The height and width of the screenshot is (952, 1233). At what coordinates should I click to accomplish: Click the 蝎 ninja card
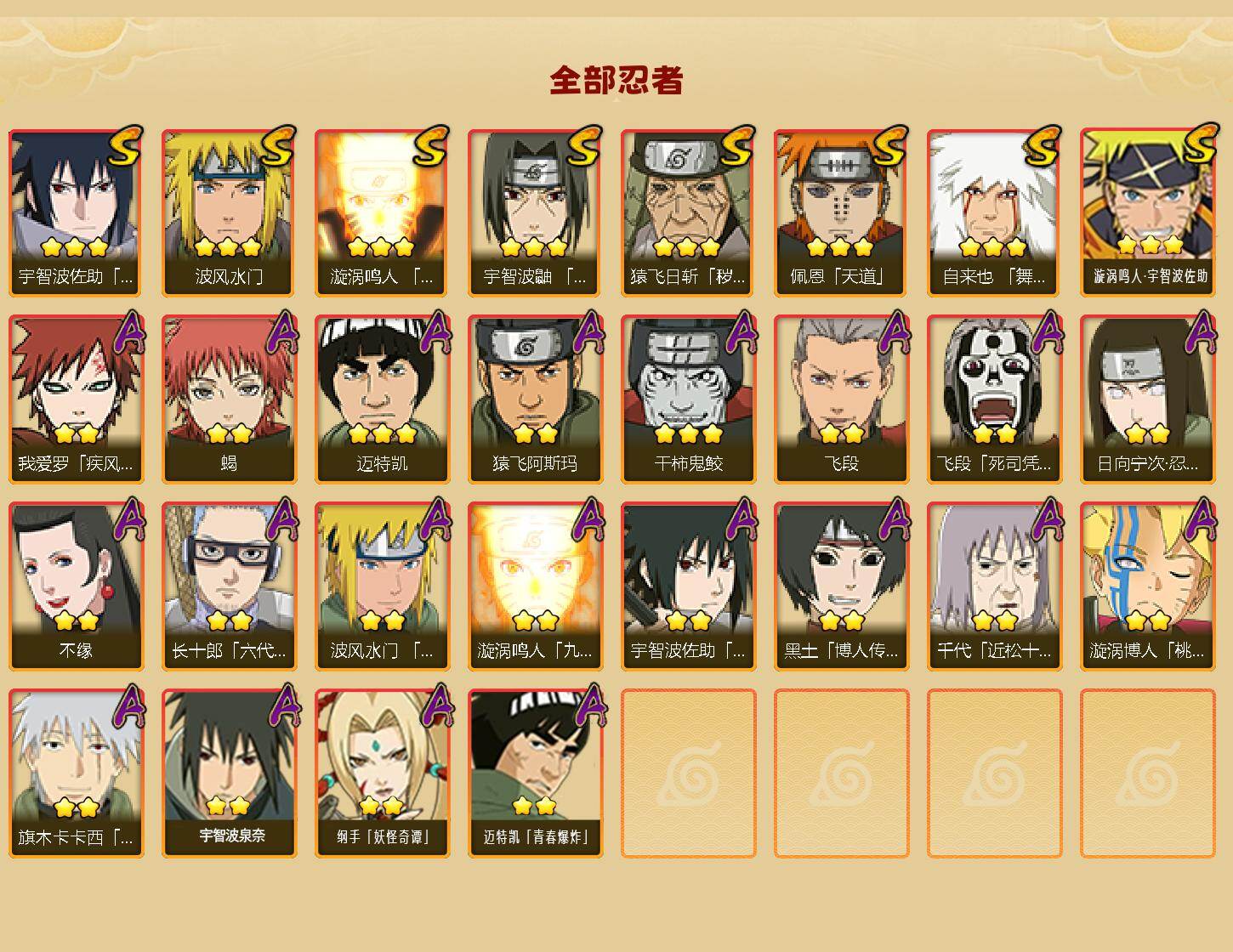point(229,399)
